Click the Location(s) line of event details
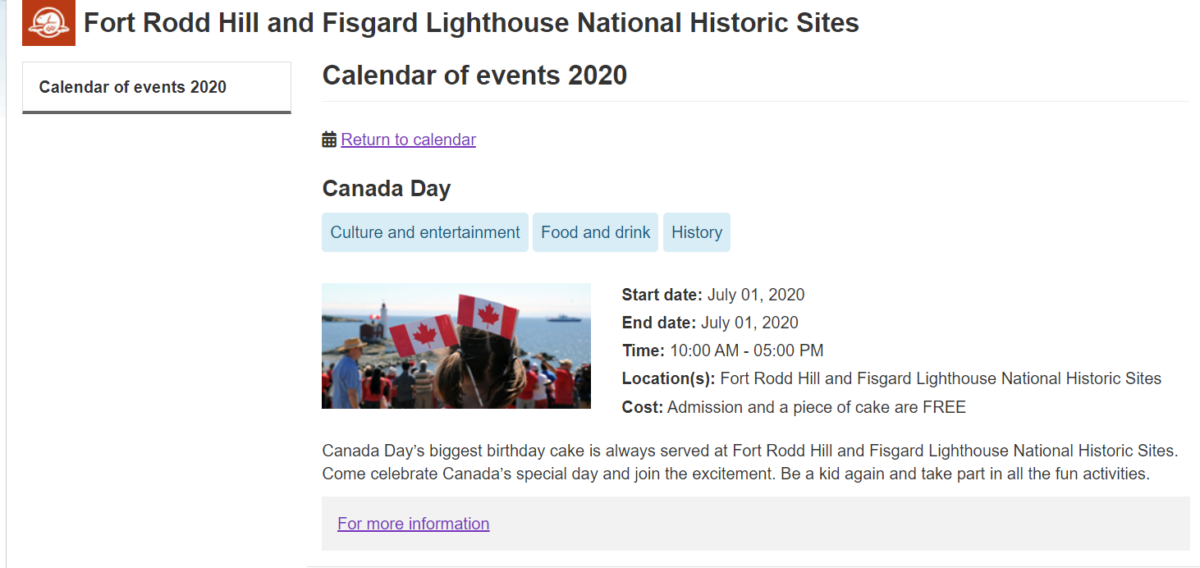The height and width of the screenshot is (568, 1200). click(892, 379)
